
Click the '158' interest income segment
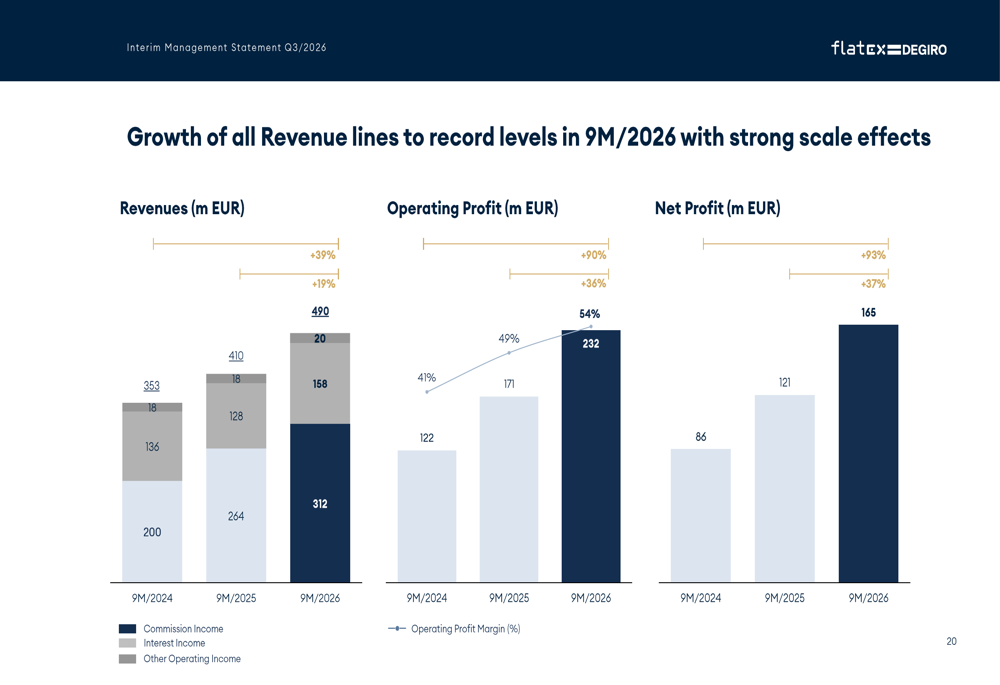click(x=320, y=384)
